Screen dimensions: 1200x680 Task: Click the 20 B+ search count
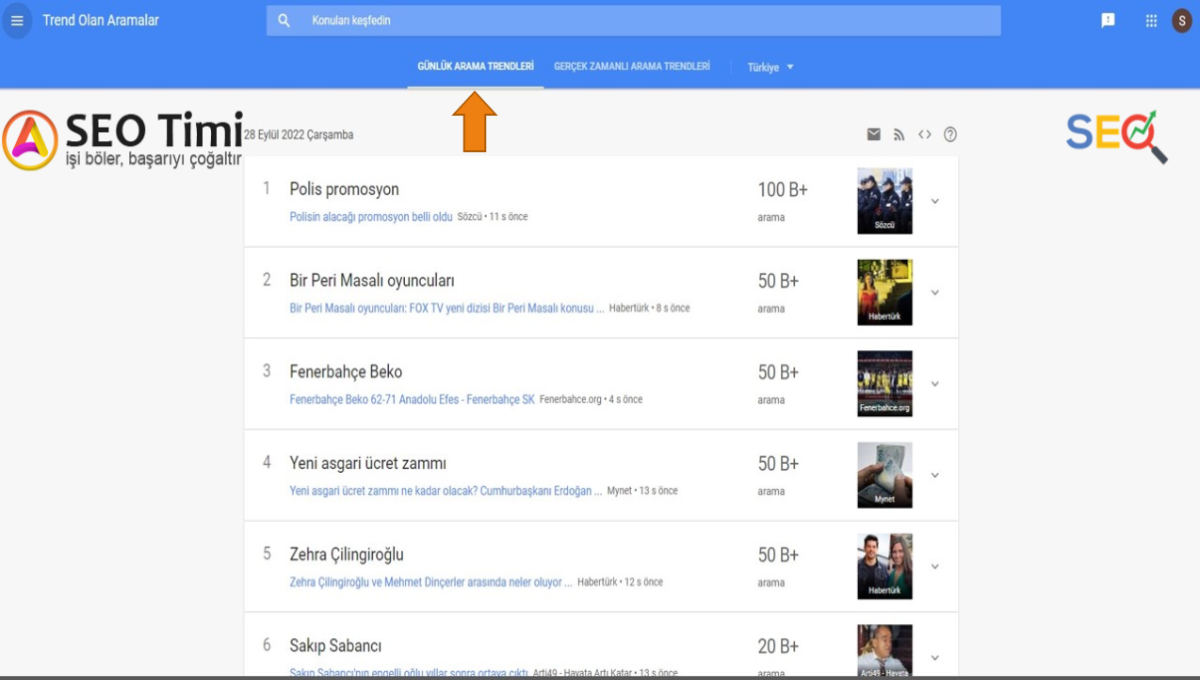(779, 646)
